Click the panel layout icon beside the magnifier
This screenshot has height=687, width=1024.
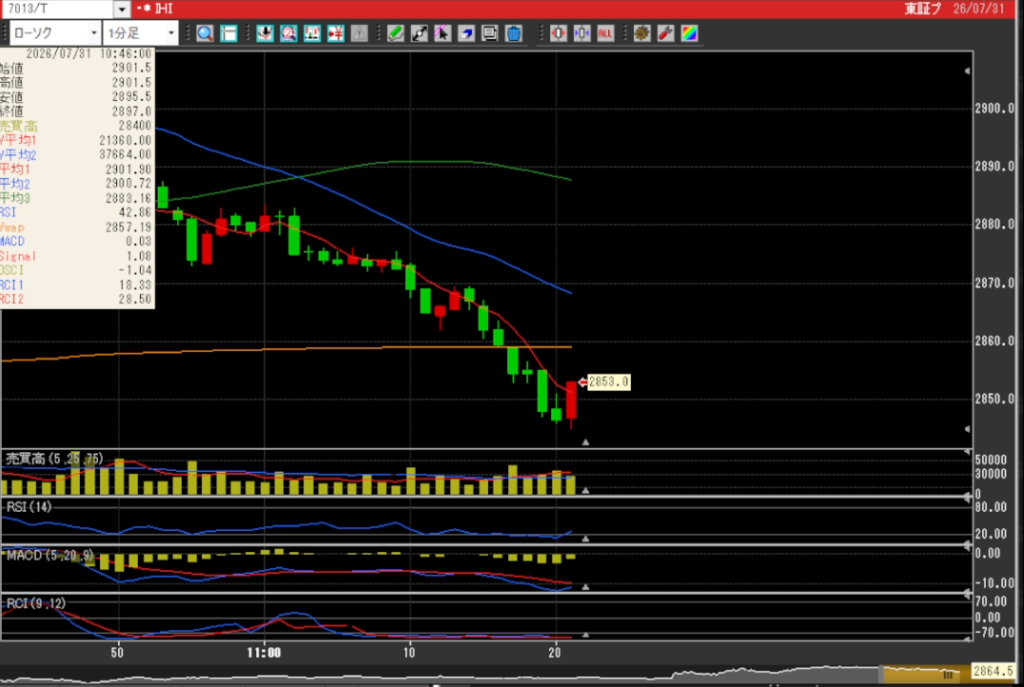pyautogui.click(x=229, y=33)
